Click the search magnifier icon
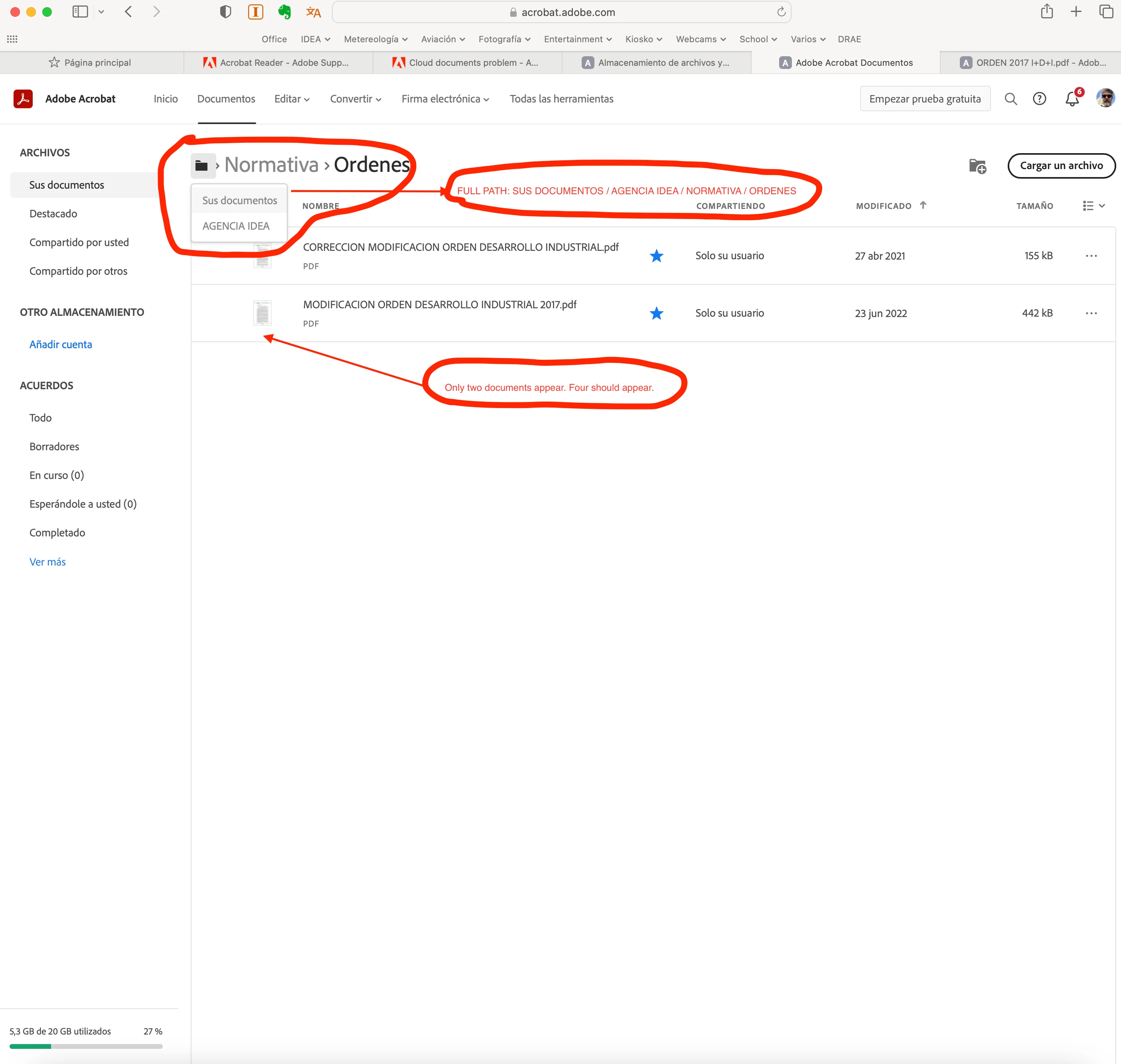1121x1064 pixels. (x=1010, y=99)
